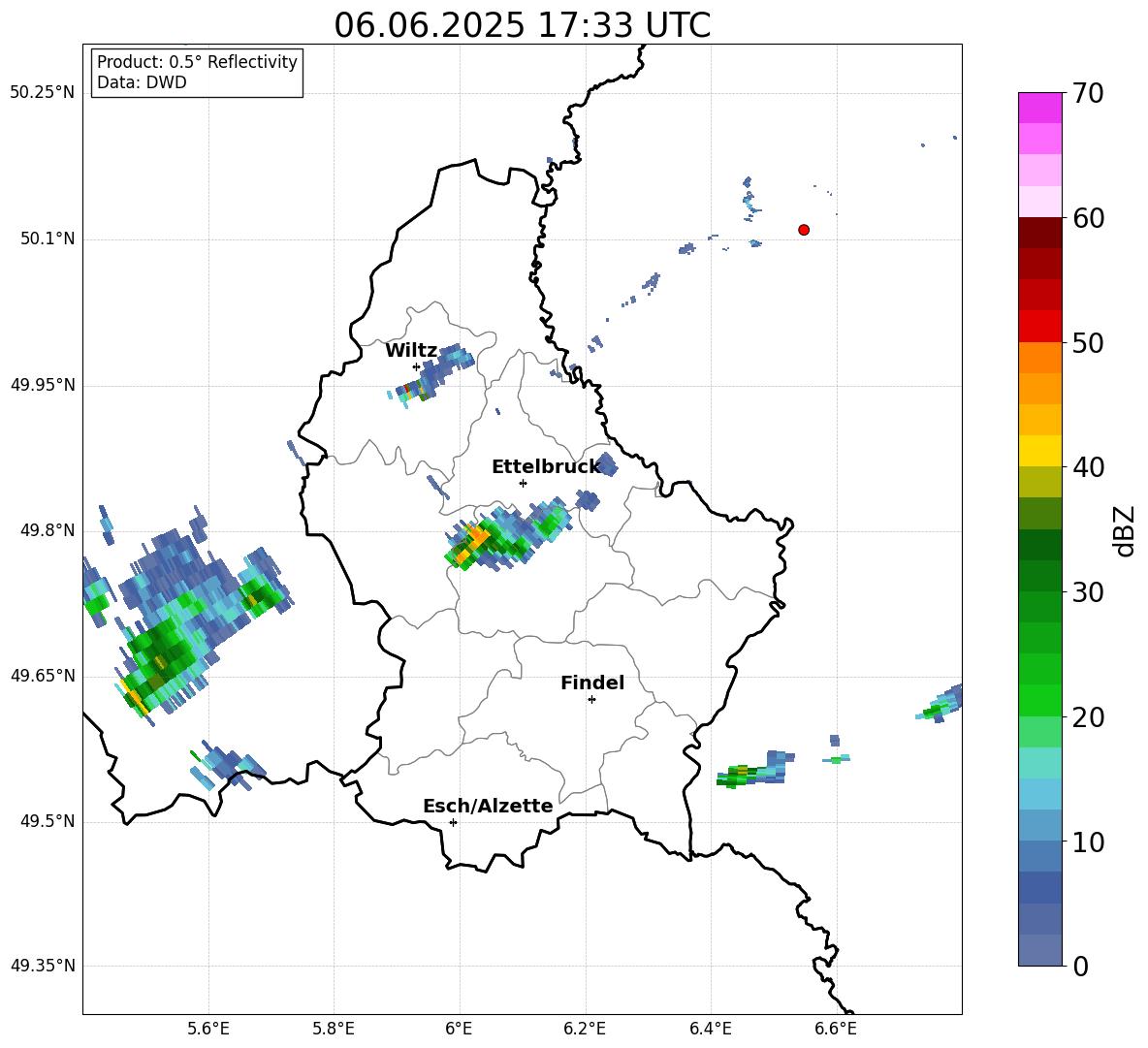
Task: Click the 49.65°N latitude label
Action: pos(43,676)
